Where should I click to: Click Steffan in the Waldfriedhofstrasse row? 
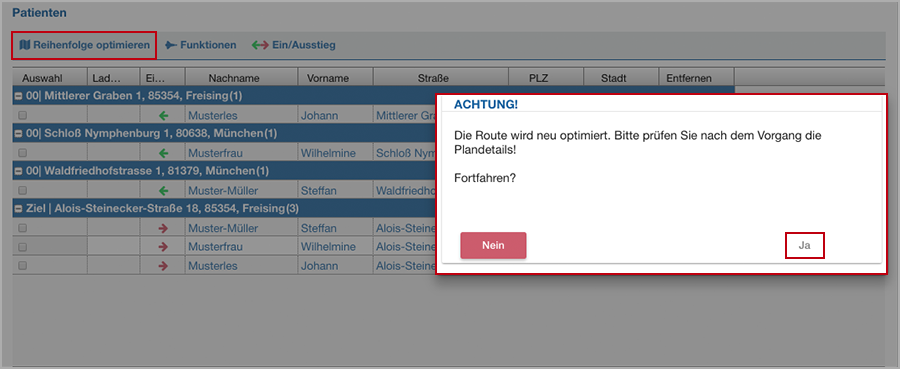[x=319, y=191]
